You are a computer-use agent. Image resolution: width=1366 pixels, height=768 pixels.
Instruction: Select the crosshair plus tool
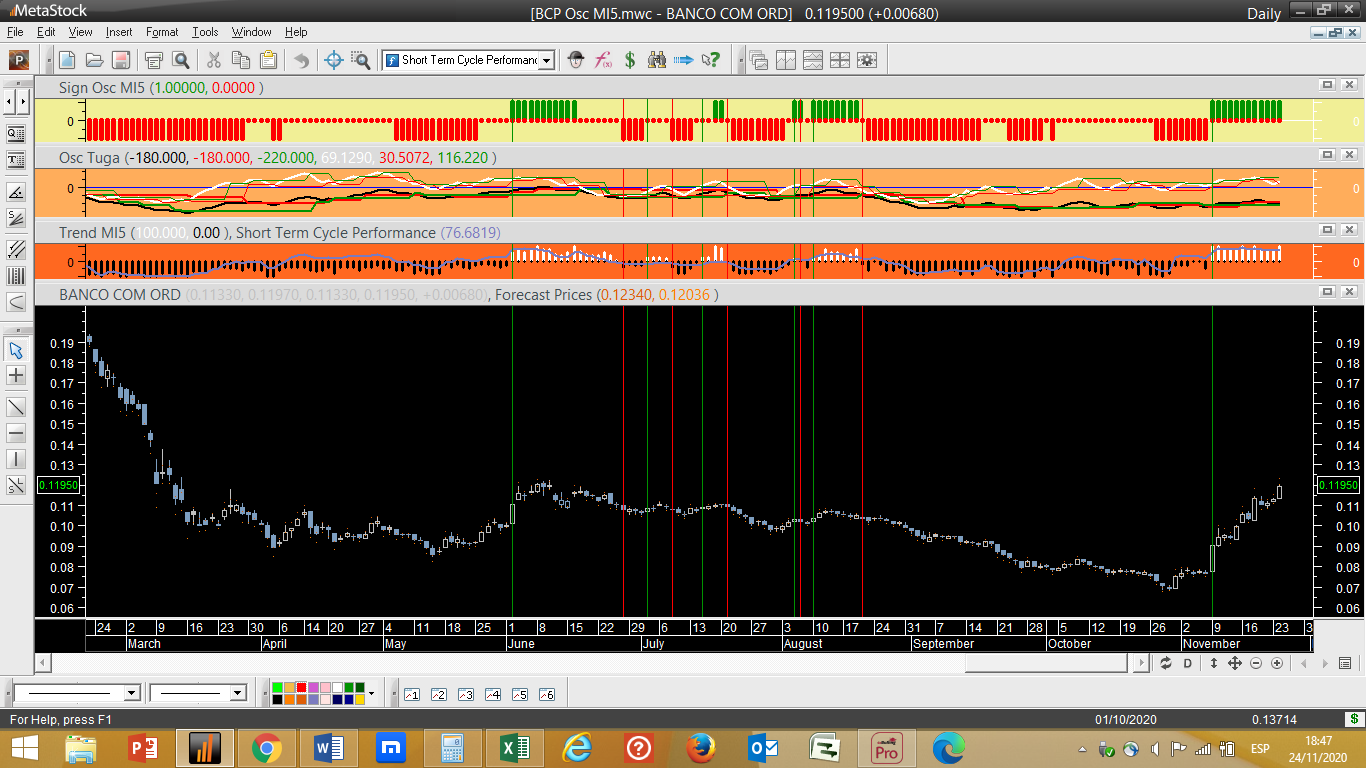[x=16, y=376]
